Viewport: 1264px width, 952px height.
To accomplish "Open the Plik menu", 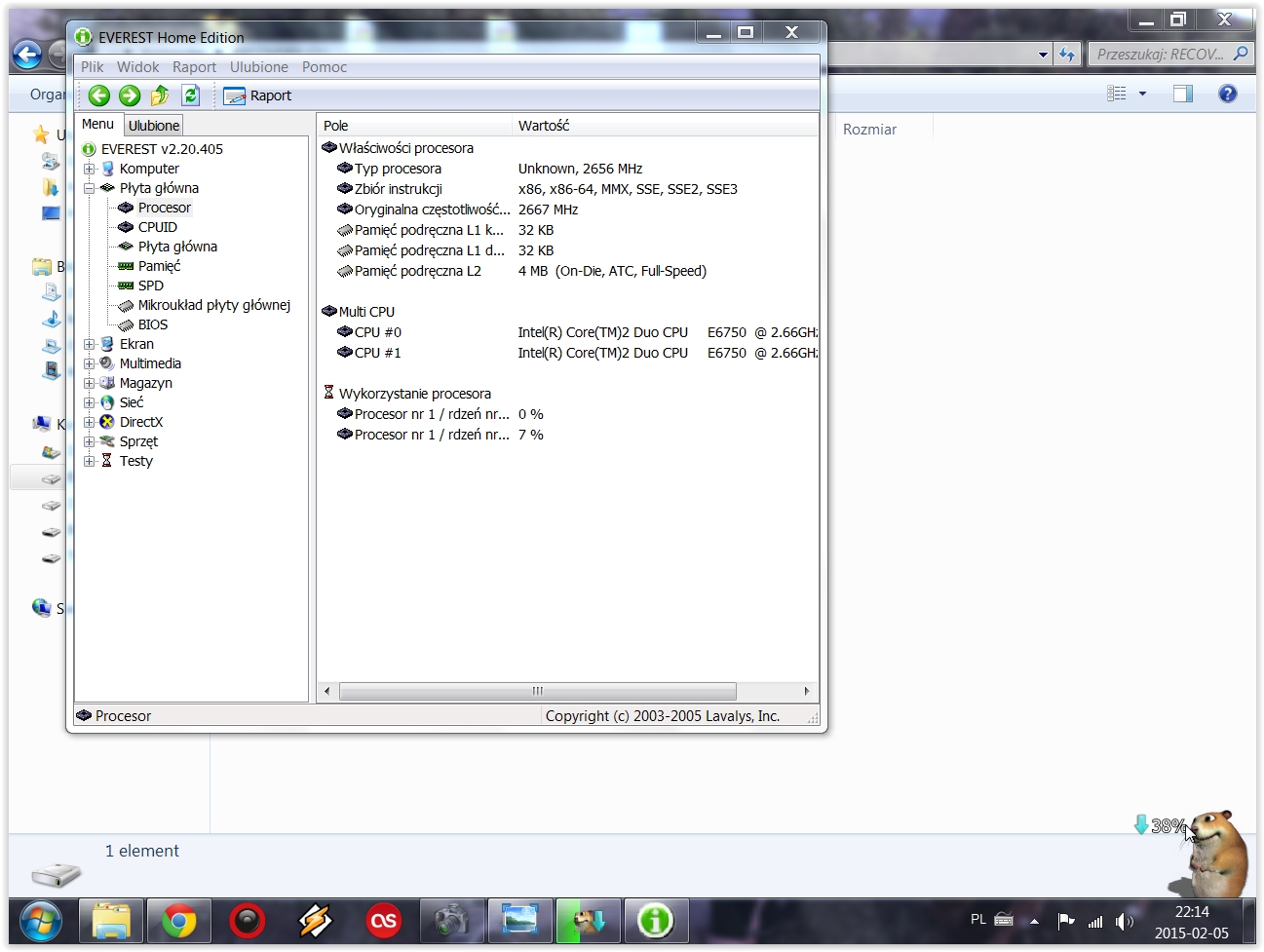I will (93, 67).
